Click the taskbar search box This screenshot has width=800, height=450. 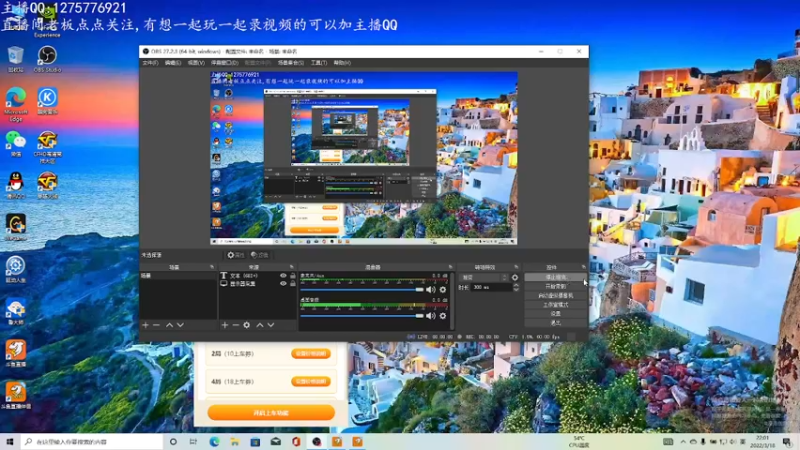(92, 442)
